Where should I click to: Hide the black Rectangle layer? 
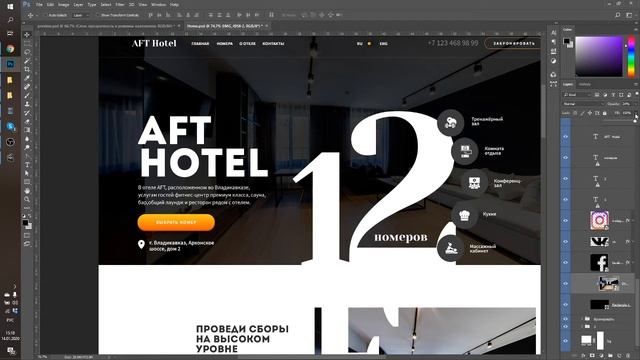[566, 304]
